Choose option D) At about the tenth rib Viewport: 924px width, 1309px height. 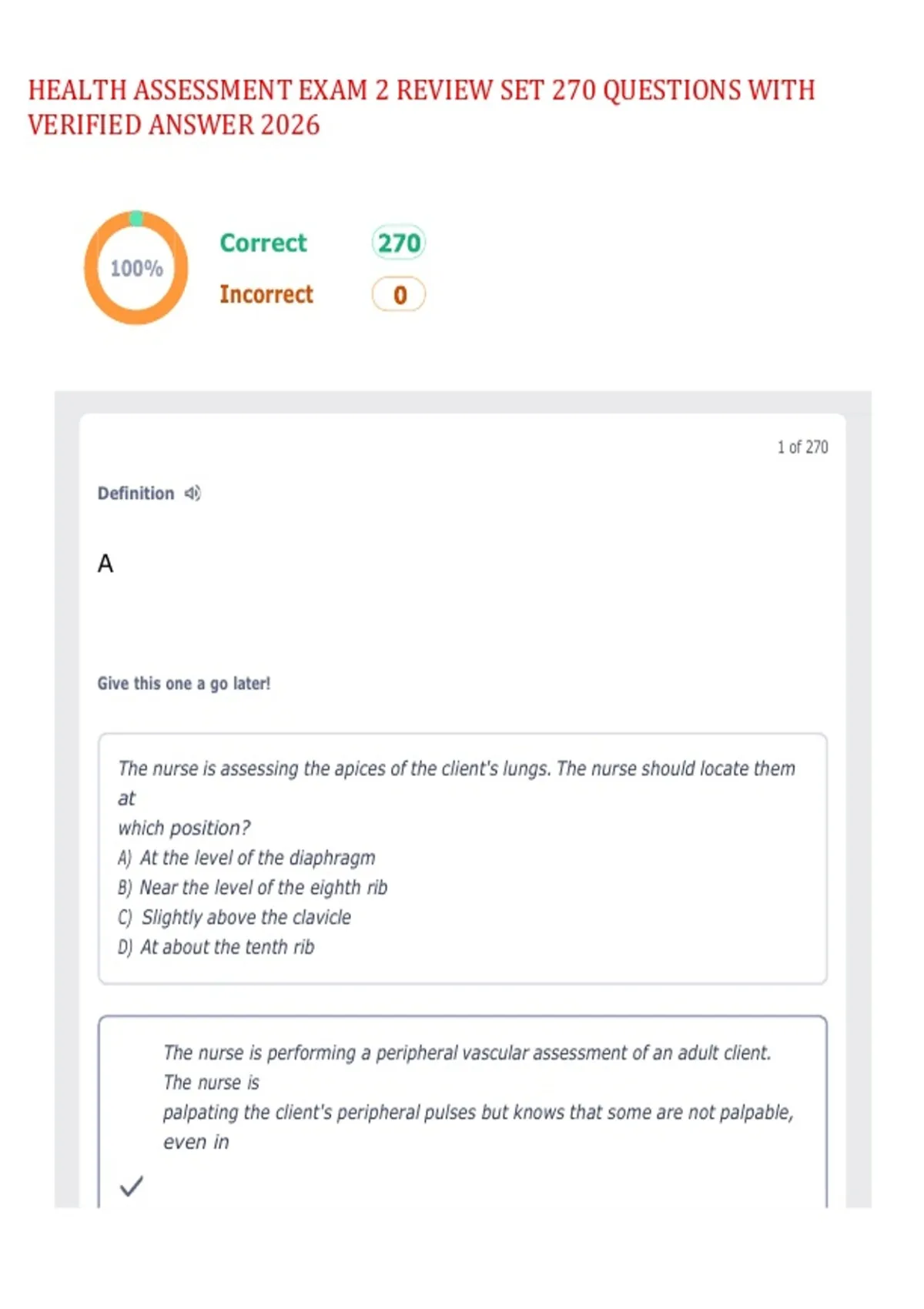click(216, 947)
